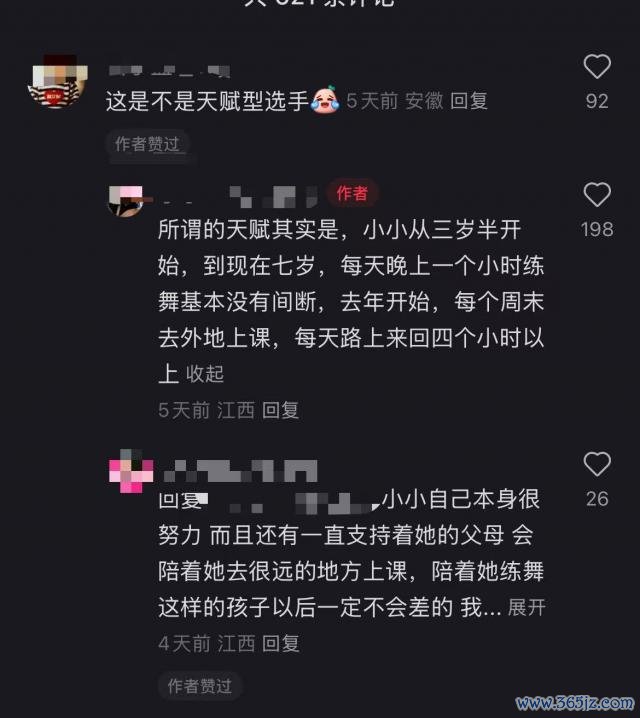This screenshot has height=718, width=640.
Task: Expand the truncated reply with 展开
Action: 526,608
